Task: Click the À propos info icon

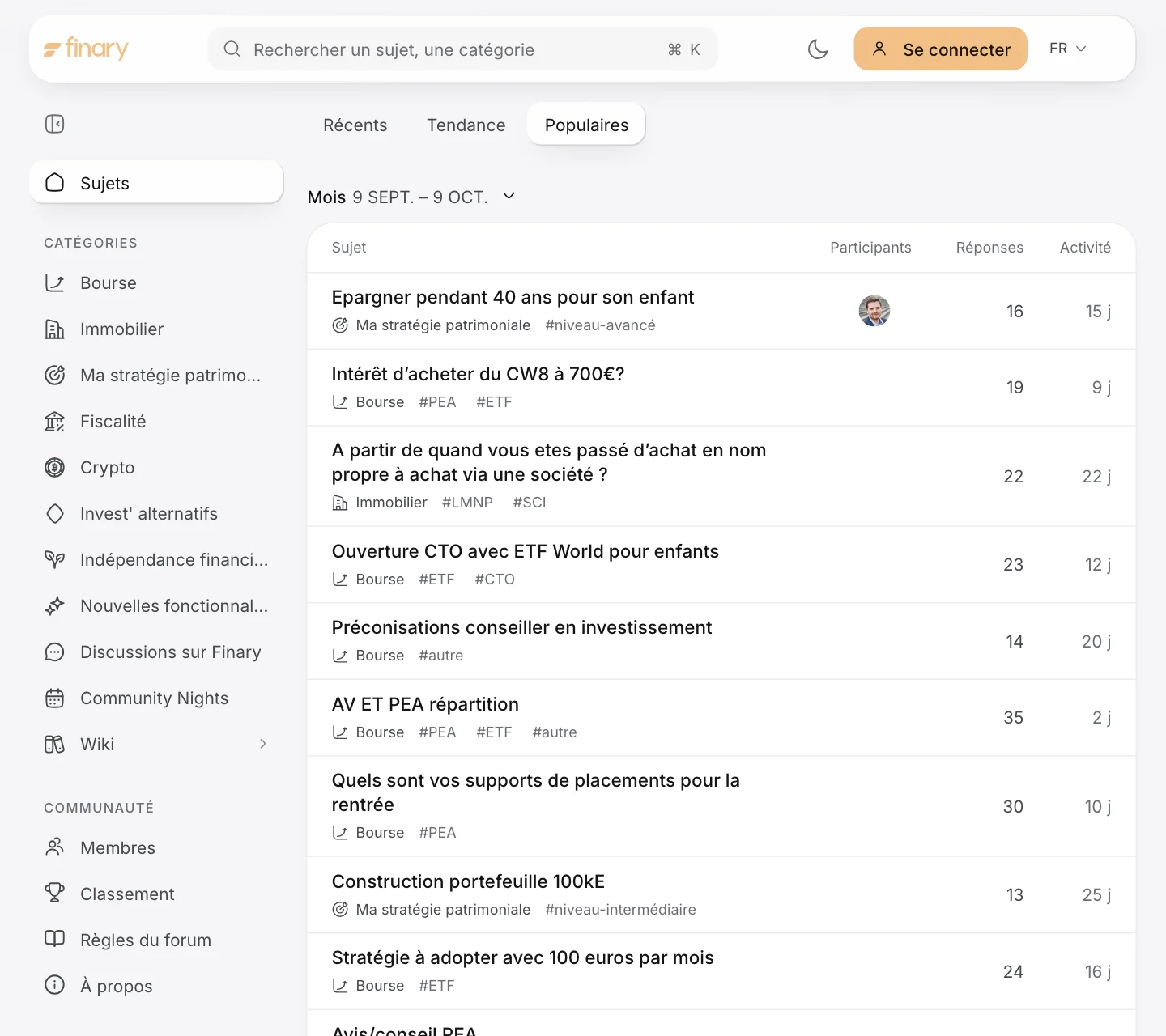Action: (x=54, y=985)
